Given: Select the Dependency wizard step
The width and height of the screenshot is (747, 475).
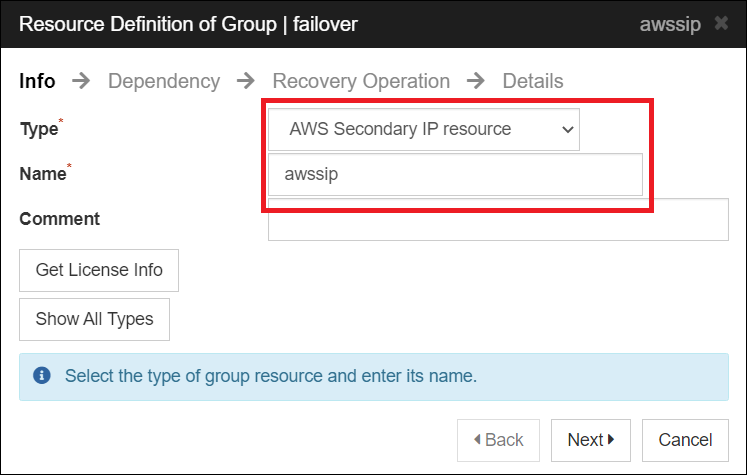Looking at the screenshot, I should [164, 81].
